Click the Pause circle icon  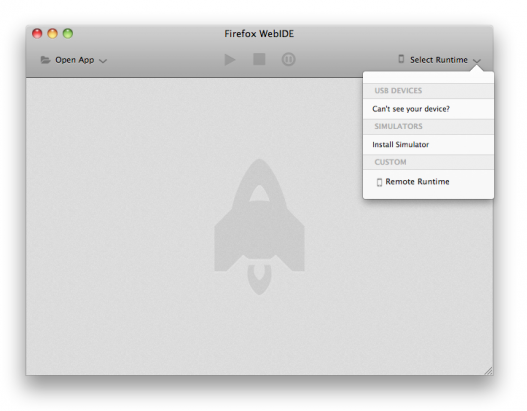coord(288,59)
